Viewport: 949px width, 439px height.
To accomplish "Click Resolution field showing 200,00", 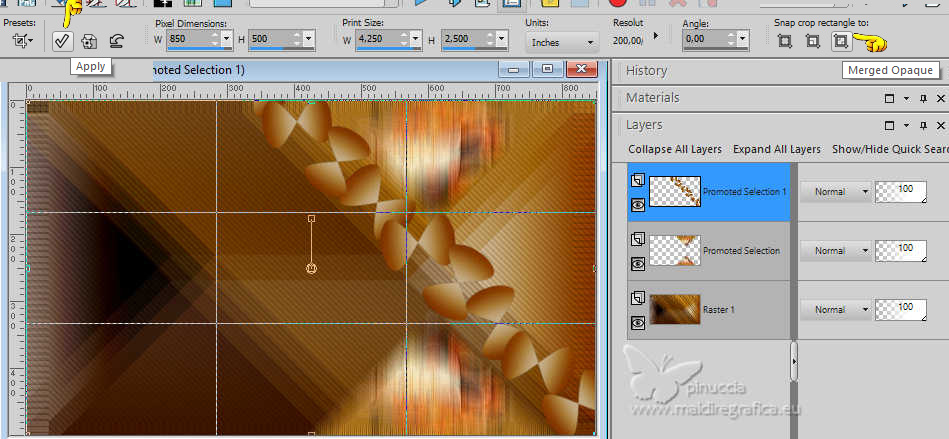I will 627,41.
